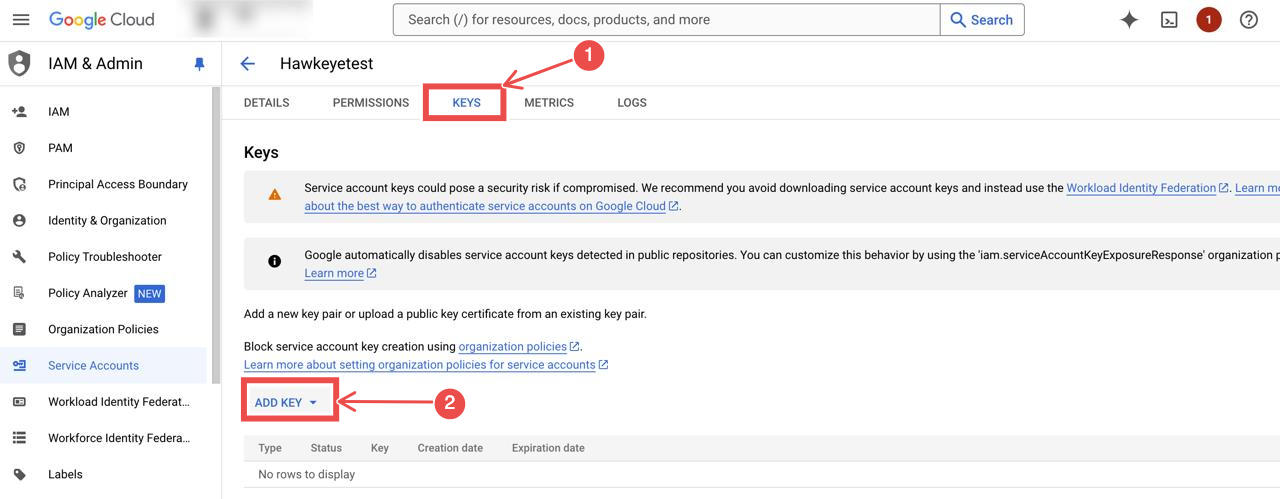The height and width of the screenshot is (499, 1280).
Task: Follow the organization policies link
Action: pyautogui.click(x=512, y=347)
